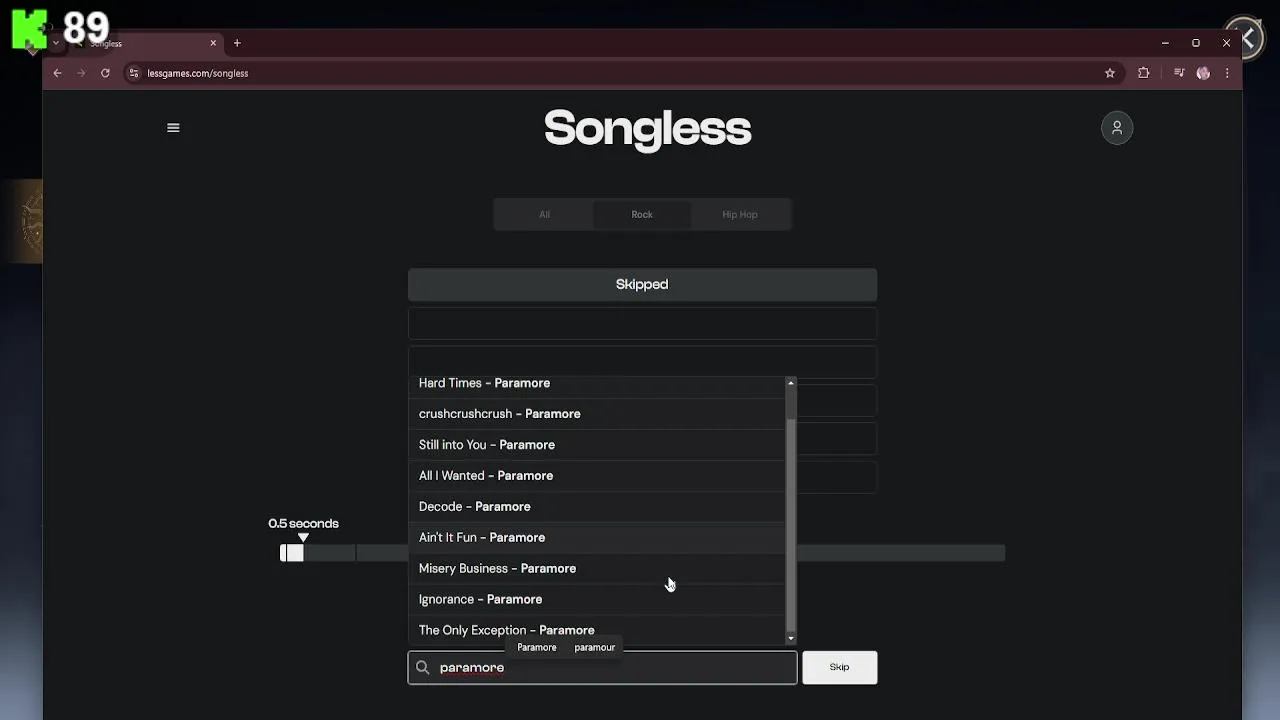Switch to the Songless browser tab

145,43
